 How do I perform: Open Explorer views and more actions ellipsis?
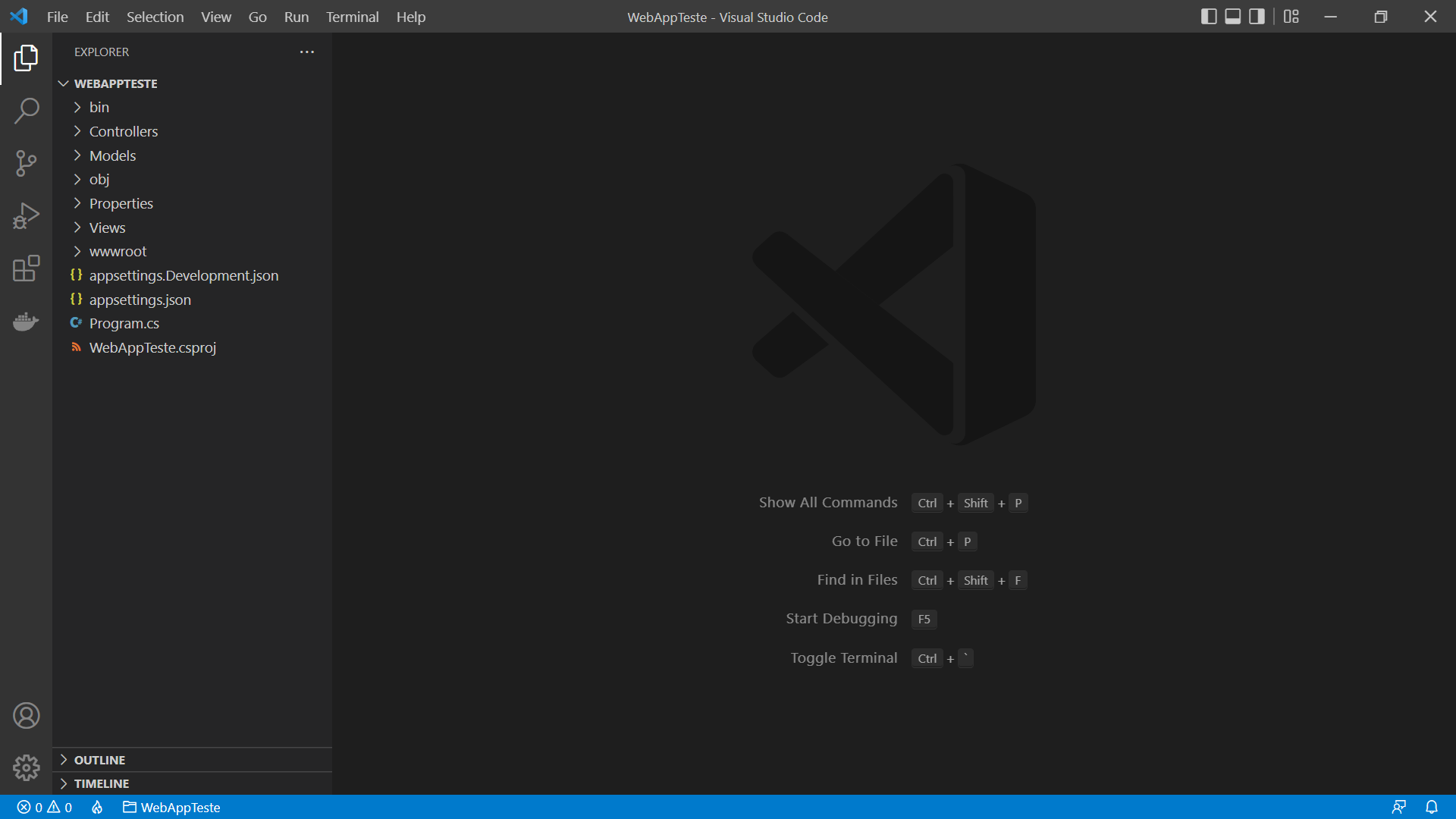[306, 52]
